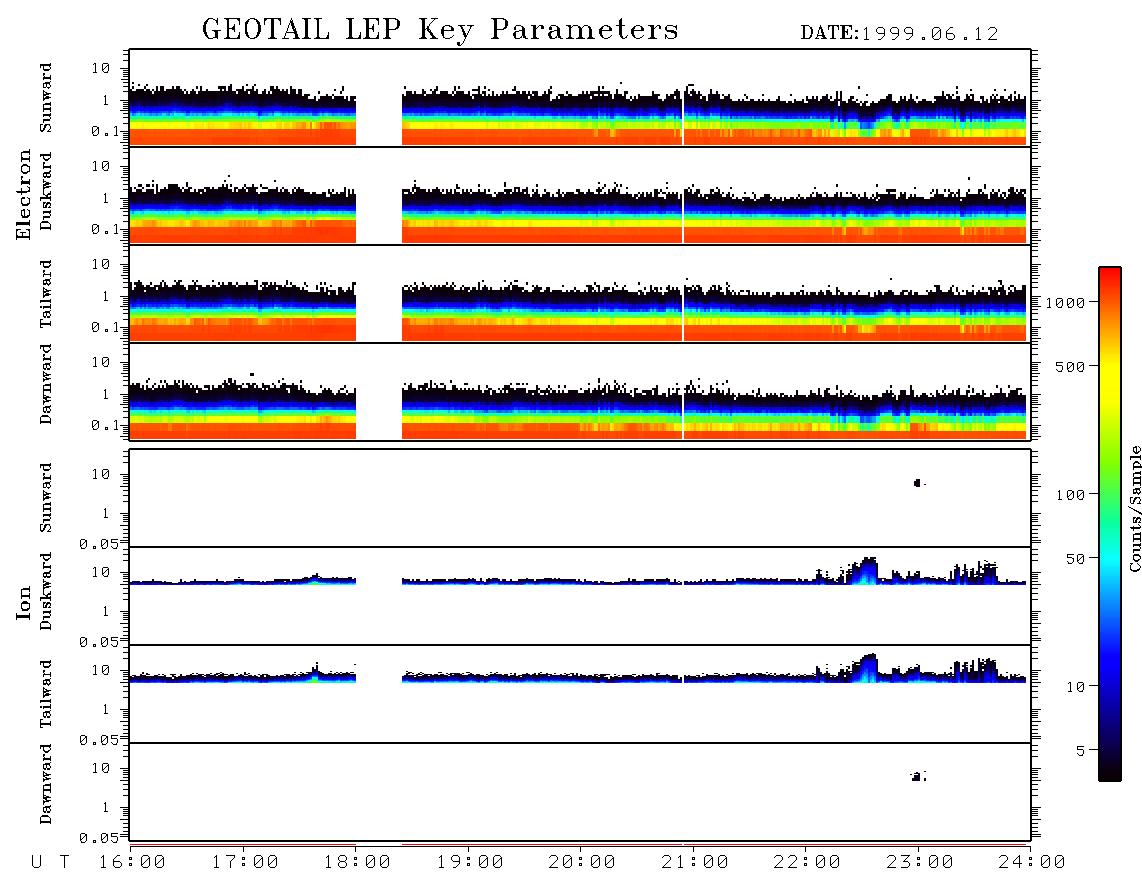This screenshot has width=1142, height=880.
Task: Click the Counts/Sample color bar
Action: (1109, 524)
